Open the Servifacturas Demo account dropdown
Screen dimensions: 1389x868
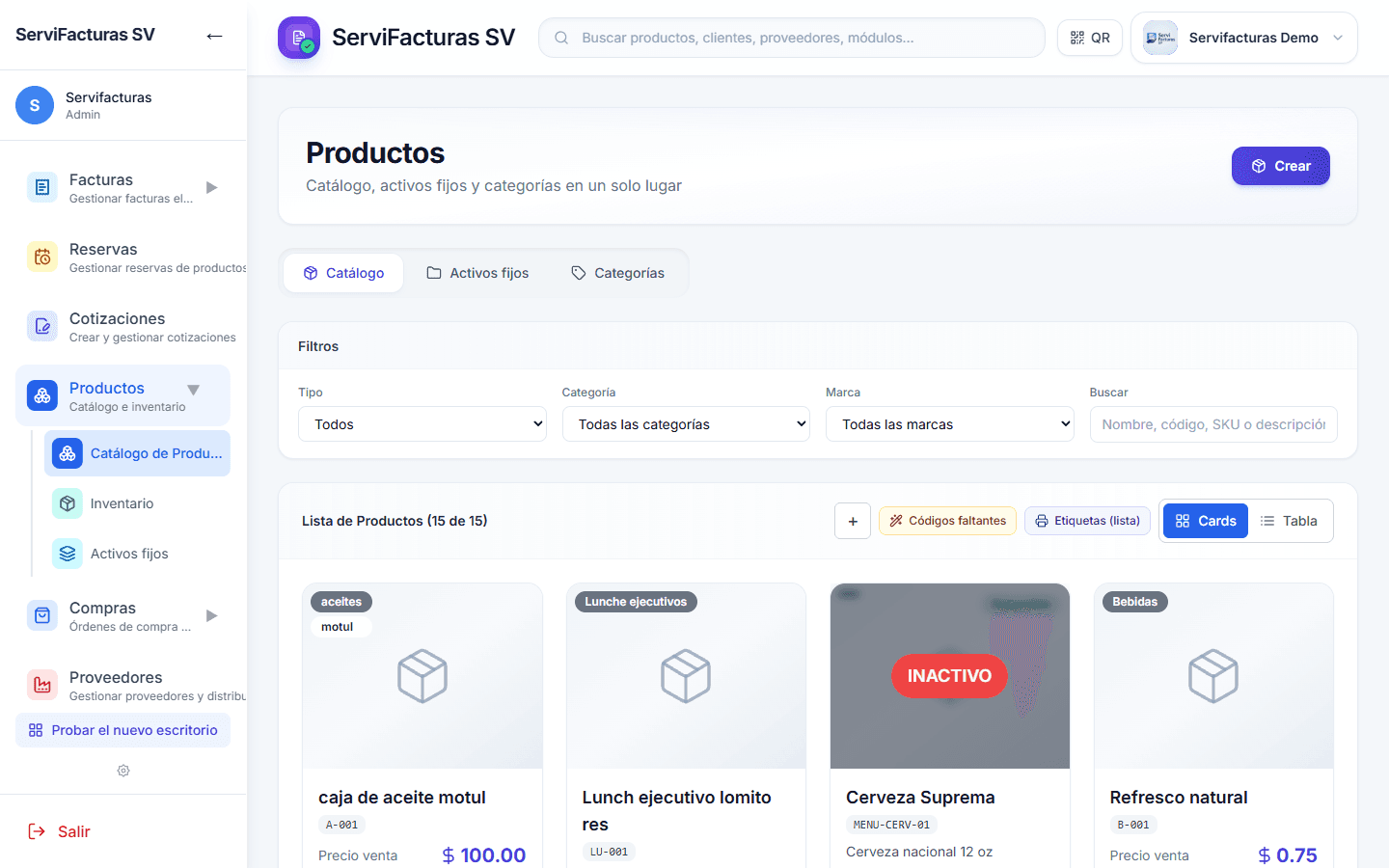[1244, 38]
